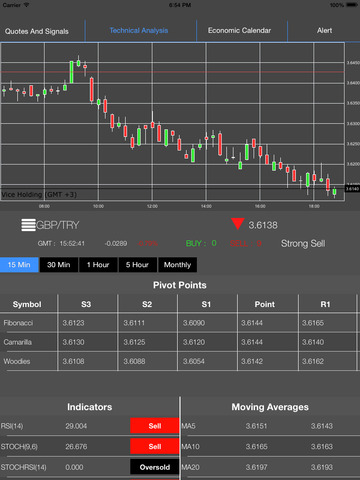Viewport: 360px width, 480px height.
Task: Open the Technical Analysis tab
Action: tap(139, 31)
